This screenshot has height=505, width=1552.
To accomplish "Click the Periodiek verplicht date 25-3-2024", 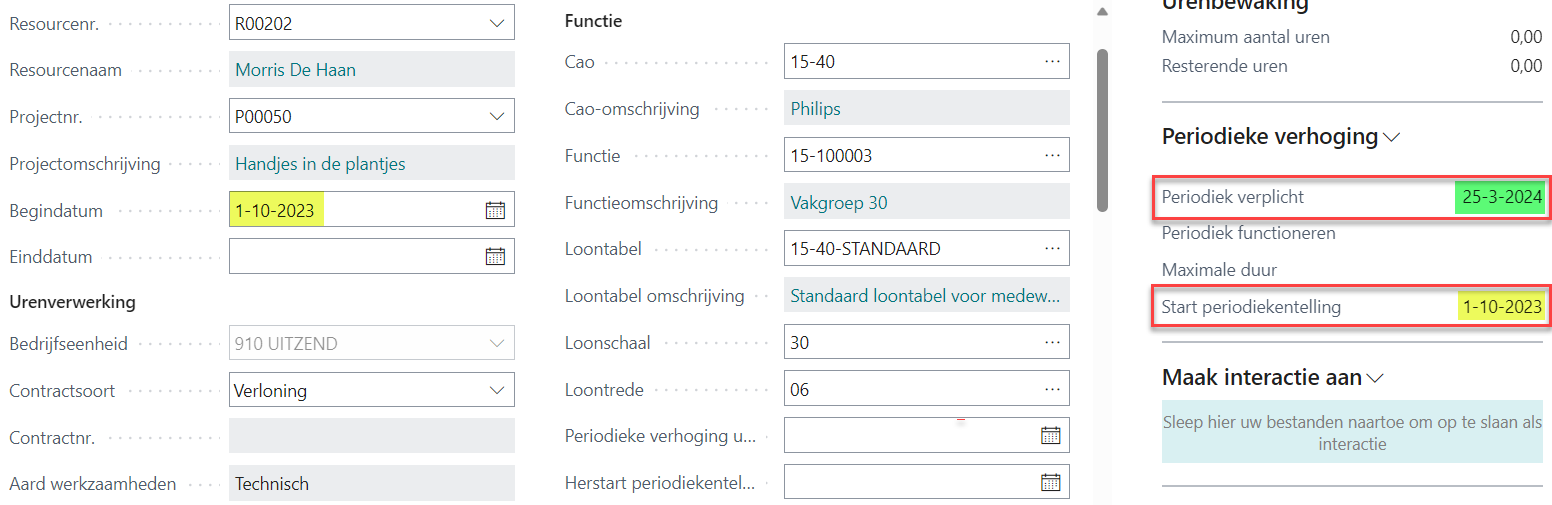I will [x=1501, y=197].
